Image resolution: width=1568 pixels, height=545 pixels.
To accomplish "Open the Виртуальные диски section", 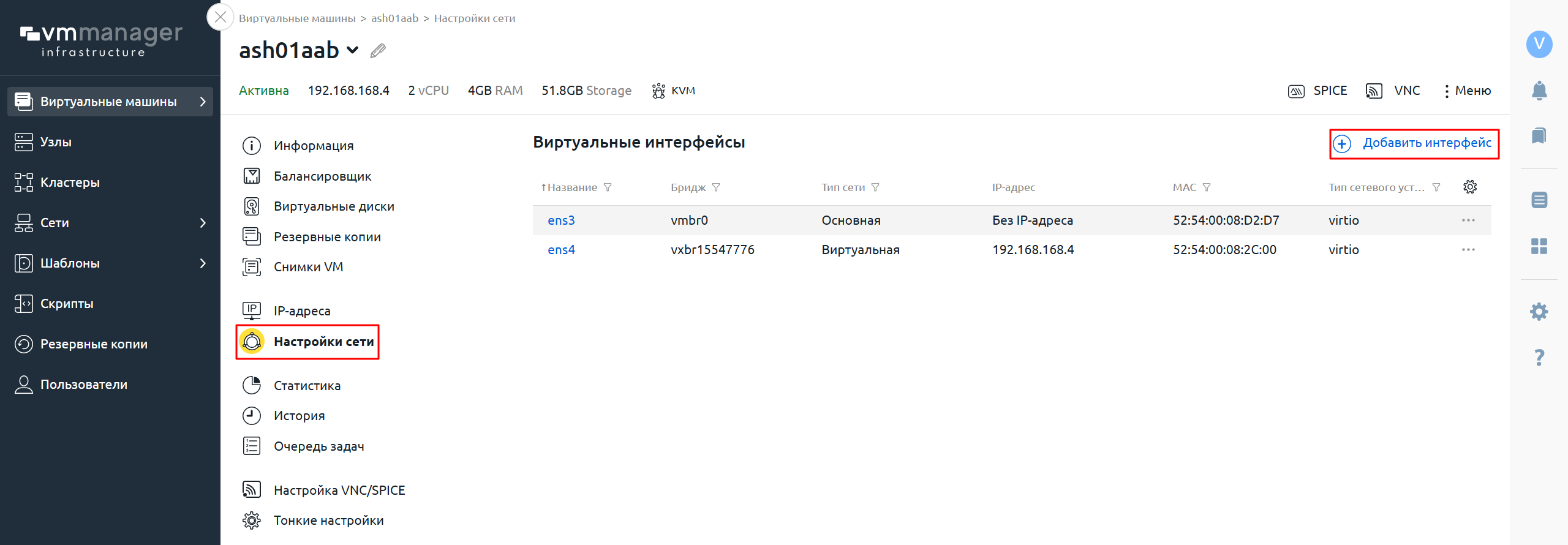I will point(334,206).
